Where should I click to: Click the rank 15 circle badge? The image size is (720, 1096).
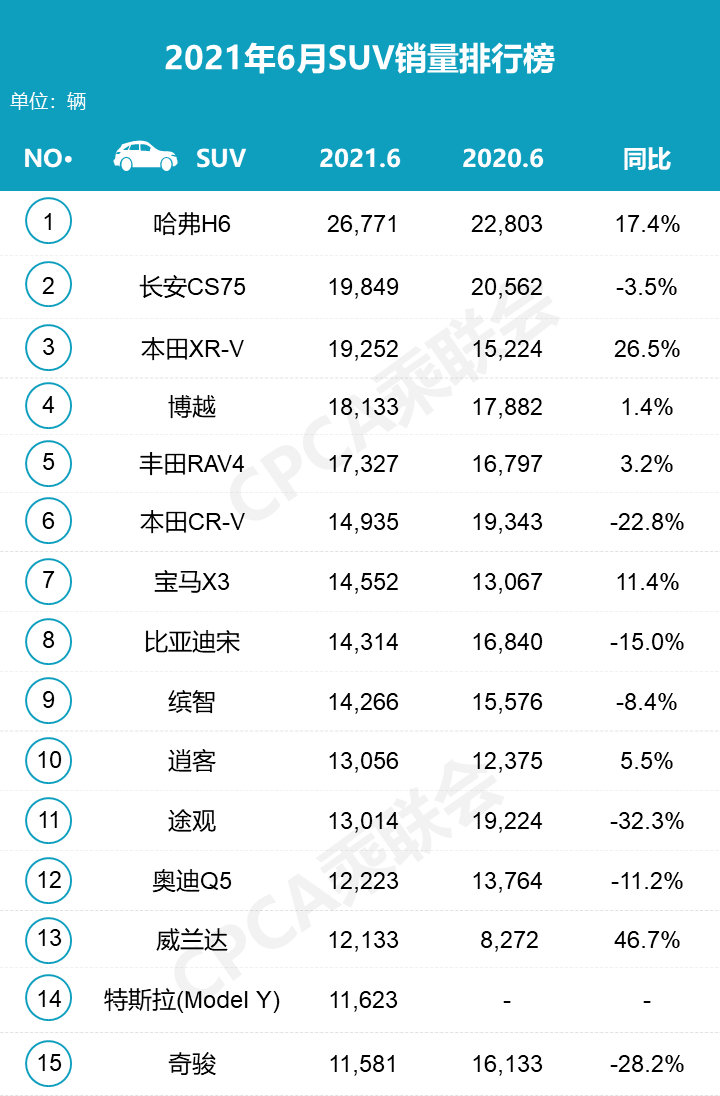click(x=49, y=1062)
